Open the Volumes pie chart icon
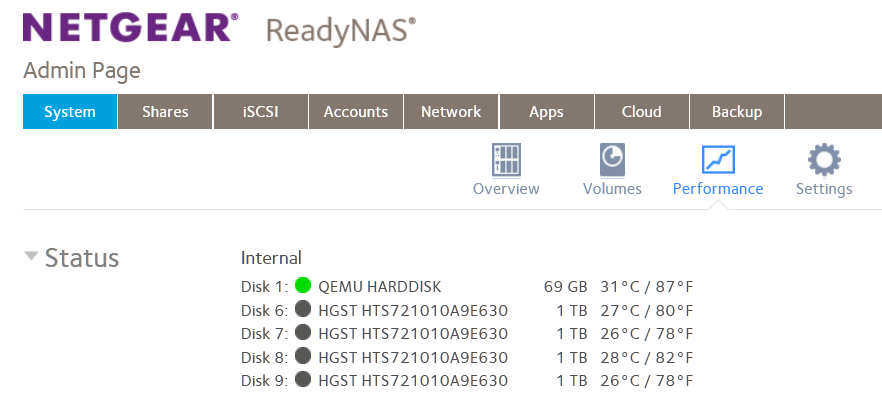 pos(612,159)
